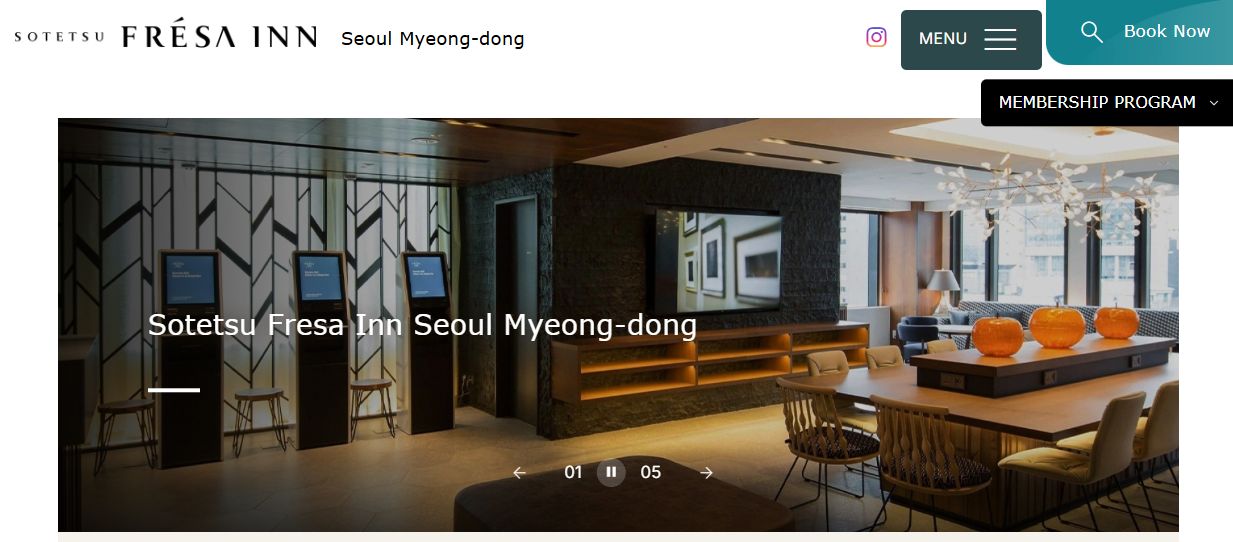
Task: Click the SOTETSU brand text
Action: (59, 38)
